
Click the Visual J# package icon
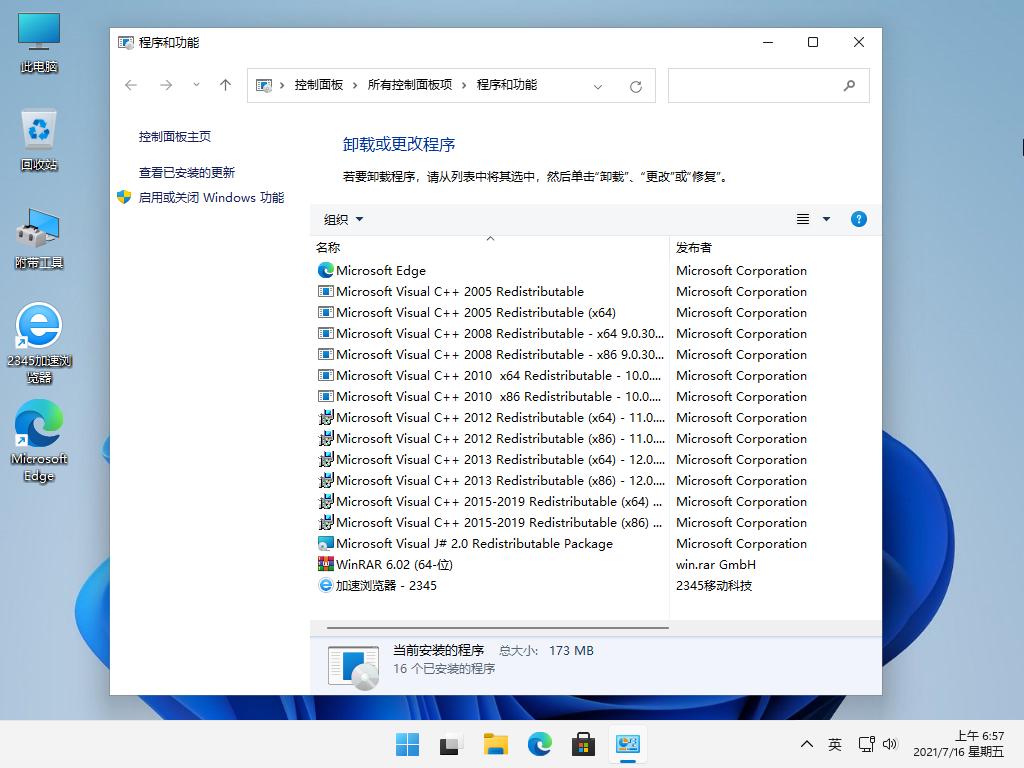pyautogui.click(x=325, y=543)
